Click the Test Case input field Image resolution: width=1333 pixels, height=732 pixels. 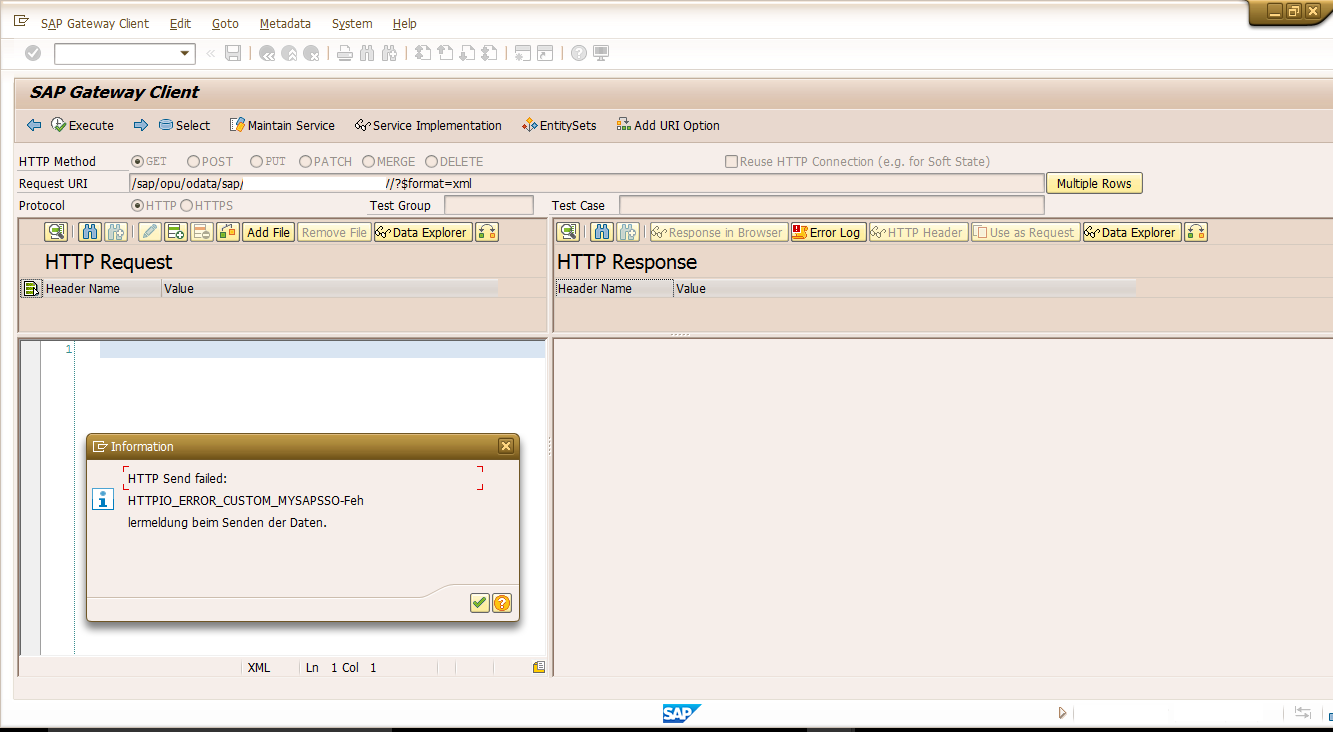(832, 205)
